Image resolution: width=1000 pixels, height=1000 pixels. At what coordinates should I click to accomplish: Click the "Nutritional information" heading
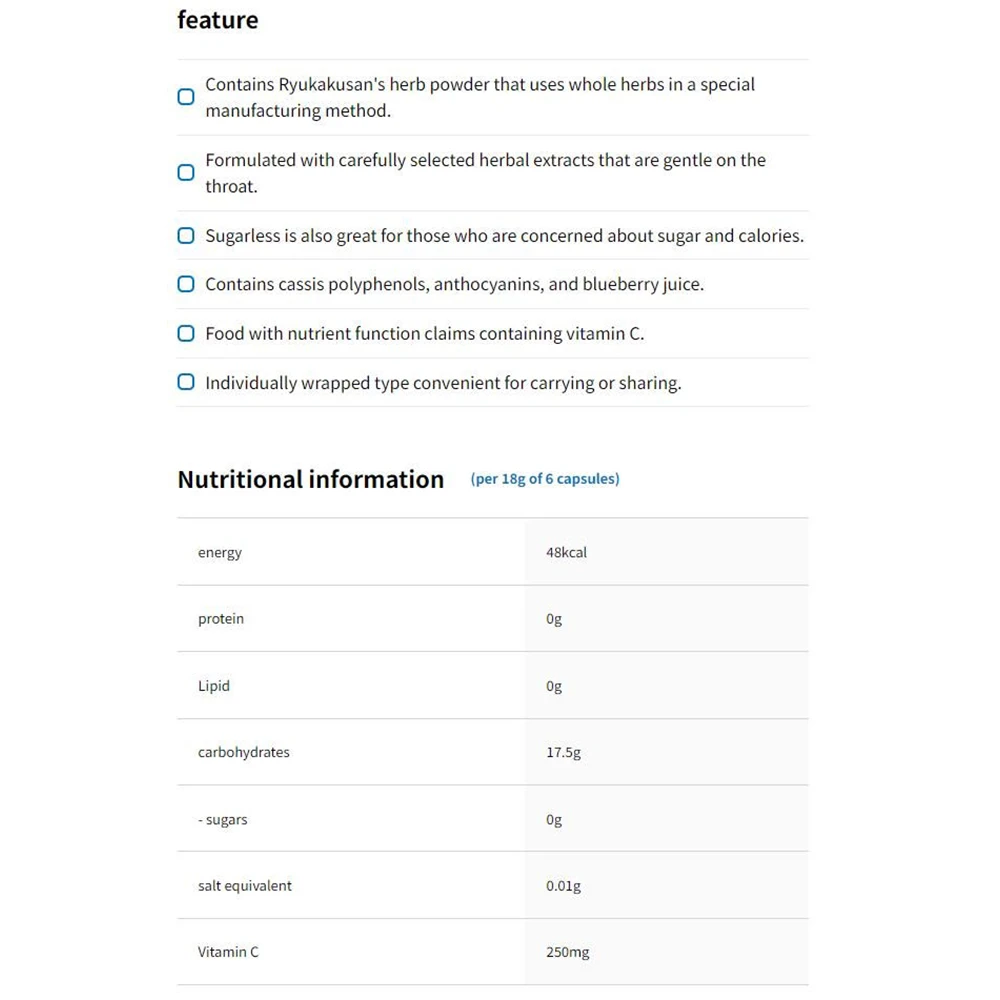click(x=310, y=479)
